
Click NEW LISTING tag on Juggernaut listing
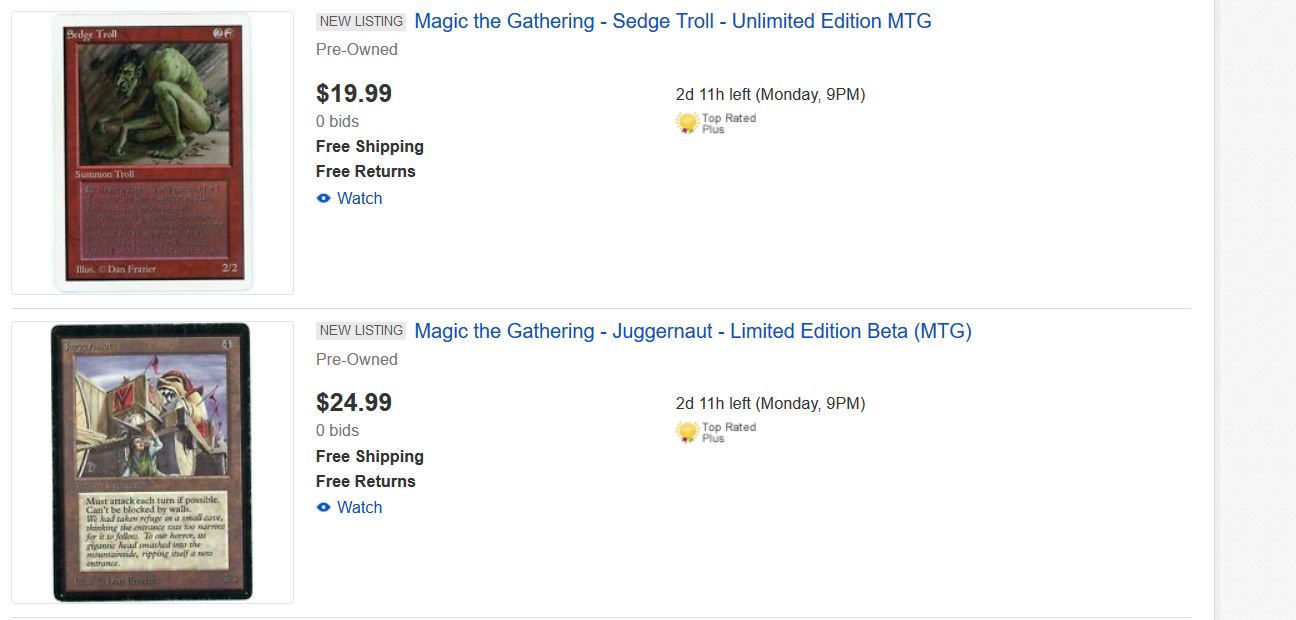coord(361,330)
